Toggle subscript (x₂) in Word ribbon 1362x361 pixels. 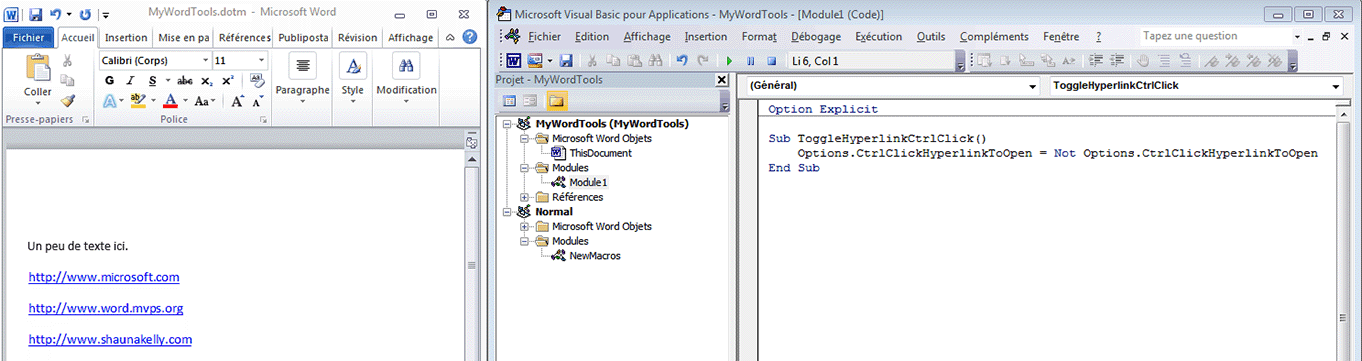pos(207,80)
